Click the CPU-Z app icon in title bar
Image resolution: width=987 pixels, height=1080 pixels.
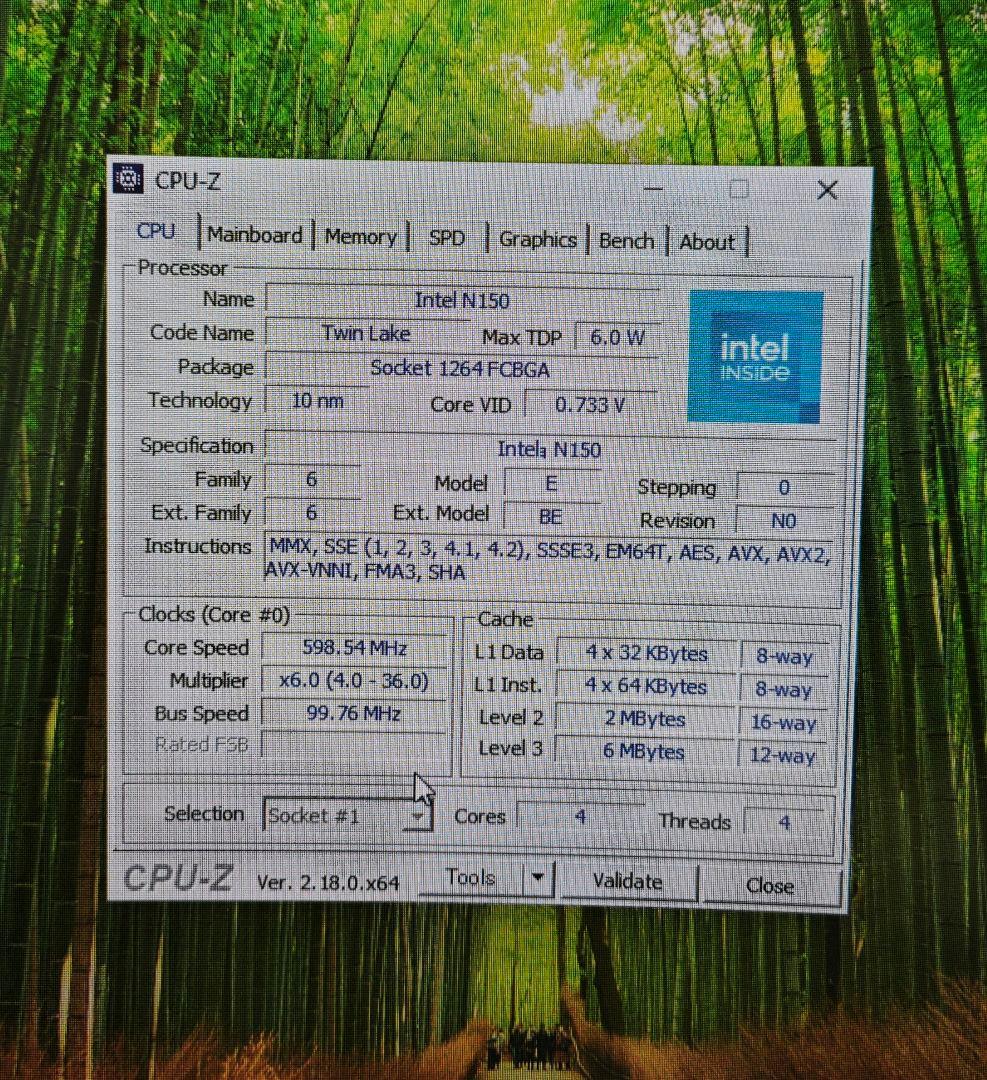tap(127, 179)
